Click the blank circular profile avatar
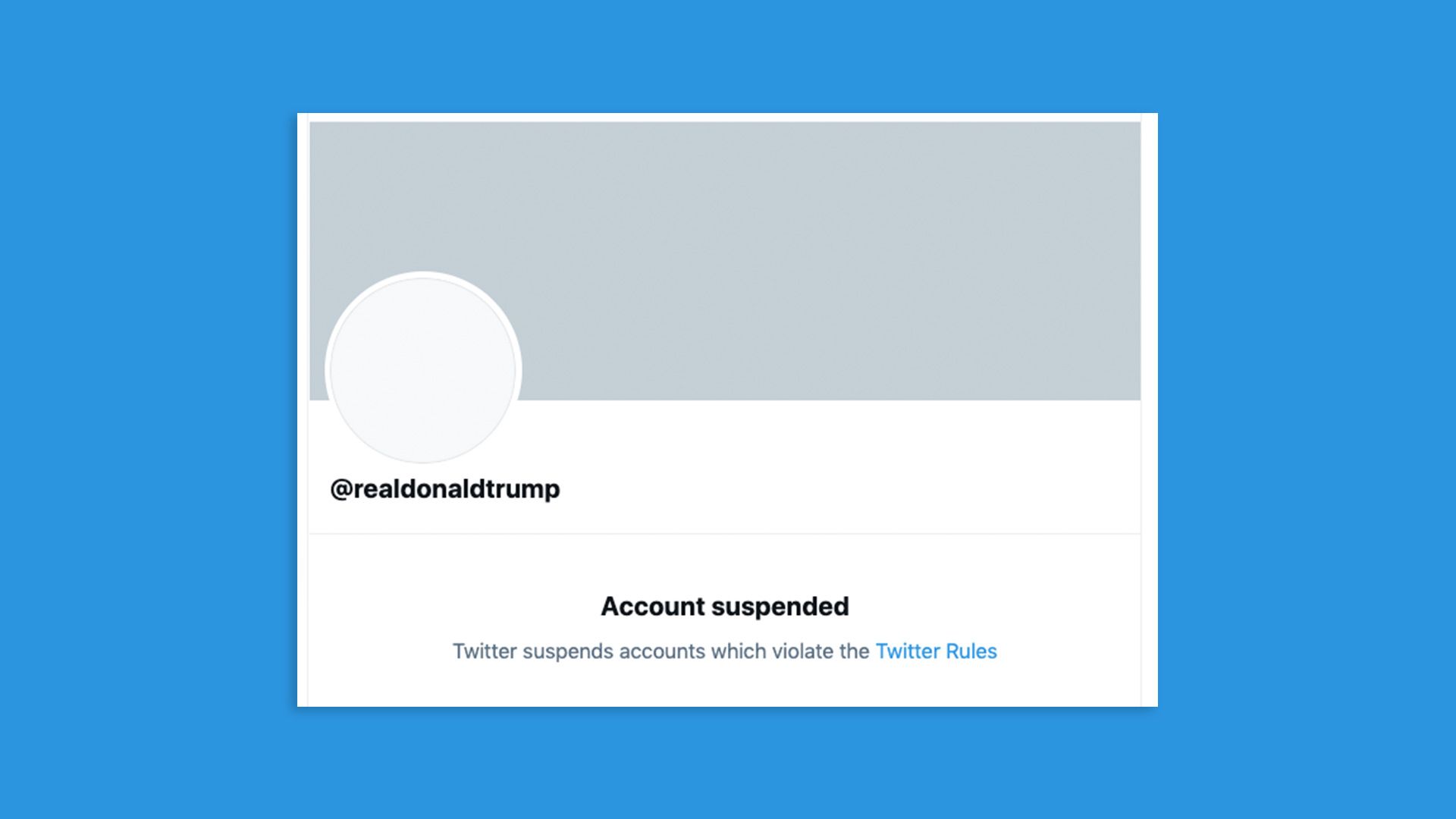Viewport: 1456px width, 819px height. pyautogui.click(x=423, y=369)
